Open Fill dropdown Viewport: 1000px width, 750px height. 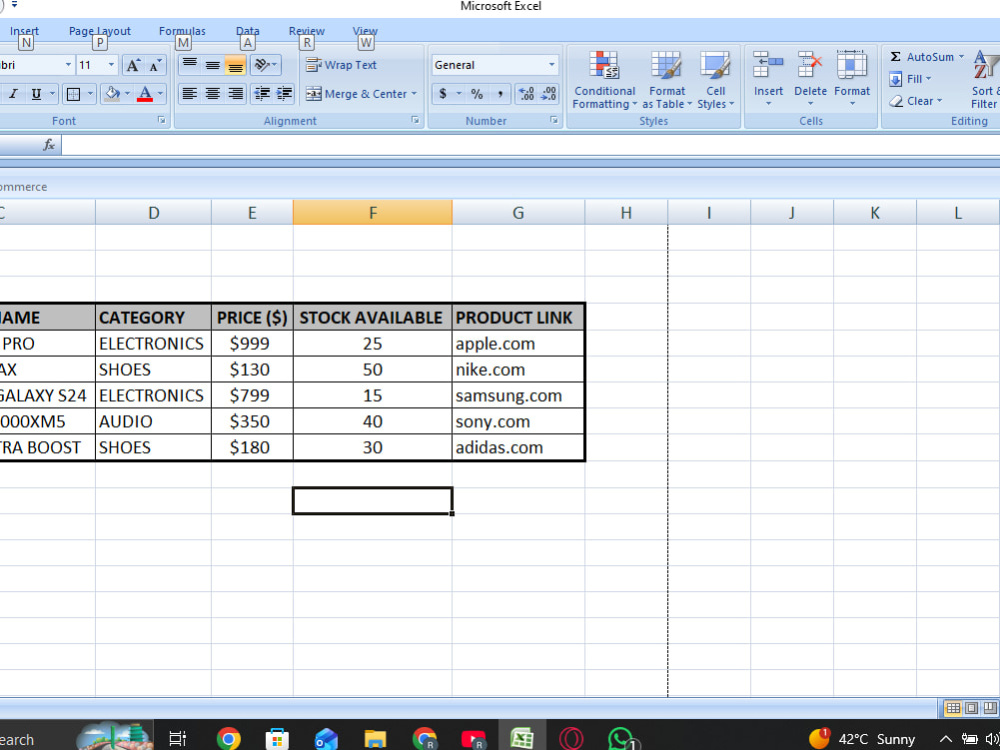[911, 79]
